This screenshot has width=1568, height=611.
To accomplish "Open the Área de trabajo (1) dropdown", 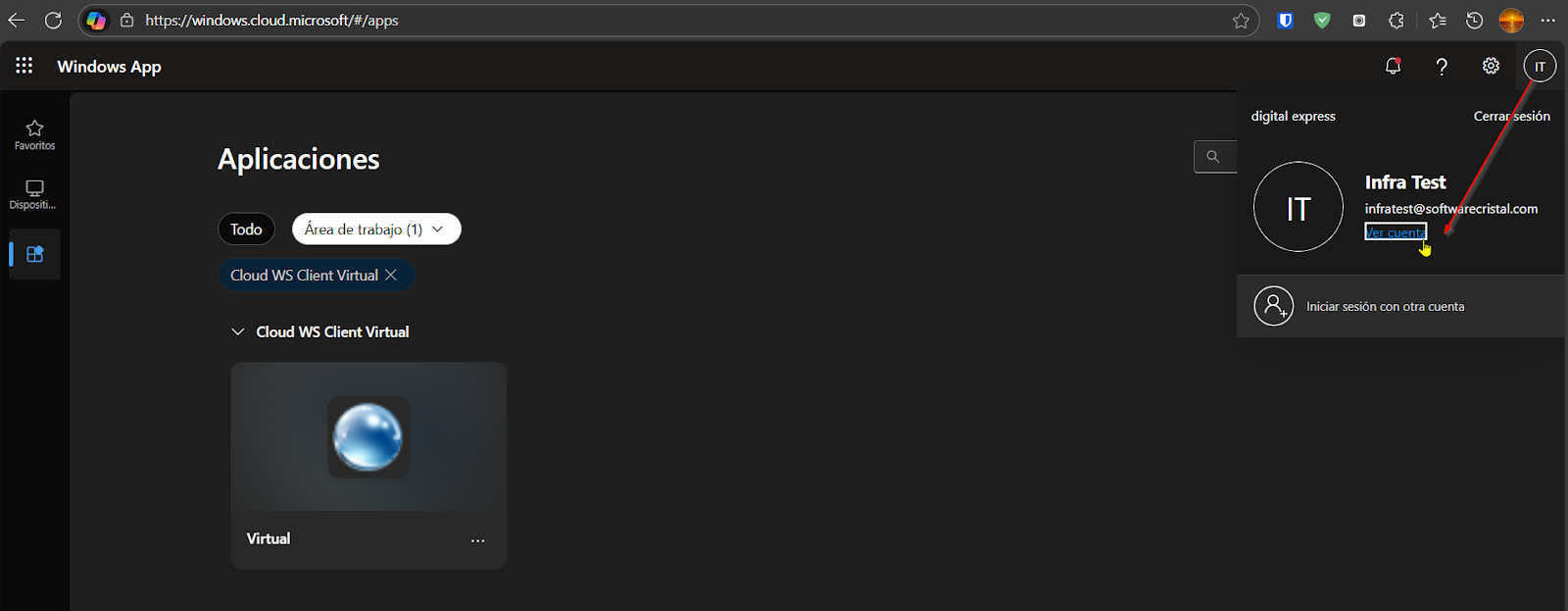I will [376, 229].
